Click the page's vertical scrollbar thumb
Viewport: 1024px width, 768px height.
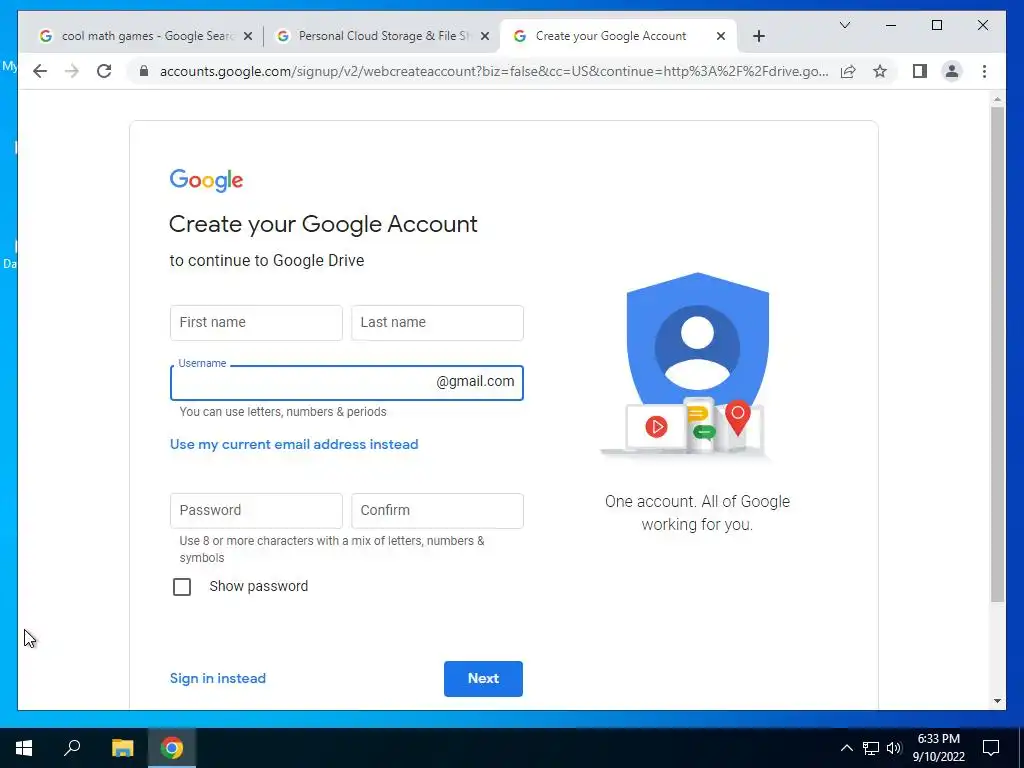click(x=997, y=354)
